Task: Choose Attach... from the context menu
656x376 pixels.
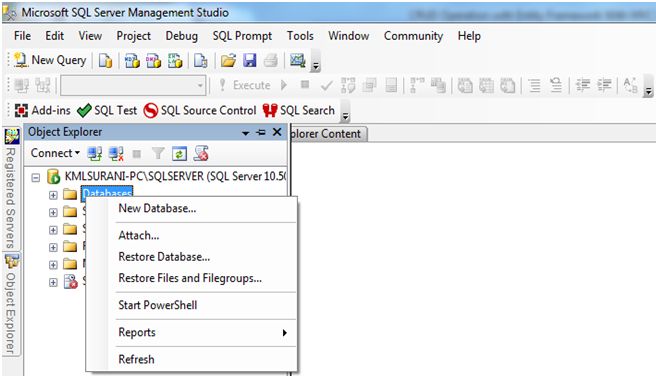Action: tap(138, 235)
